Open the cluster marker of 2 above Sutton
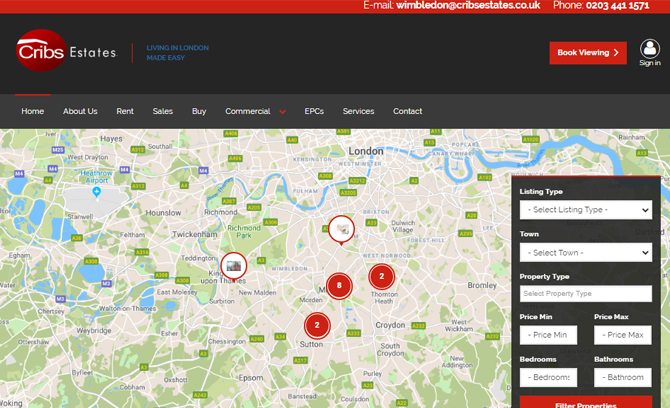This screenshot has width=670, height=408. point(317,326)
